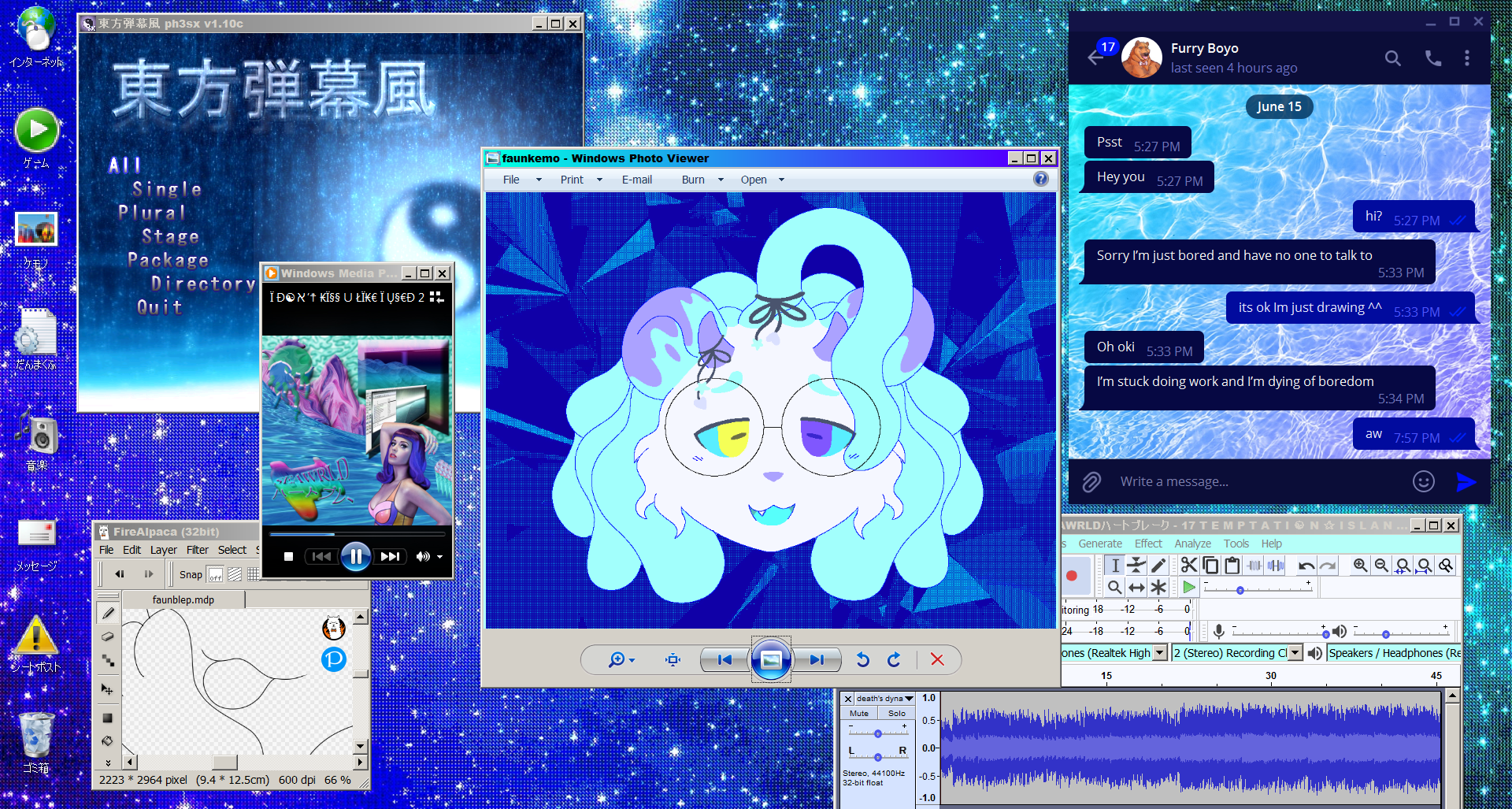Viewport: 1512px width, 809px height.
Task: Mute the death's dyna track in Audacity
Action: pos(859,713)
